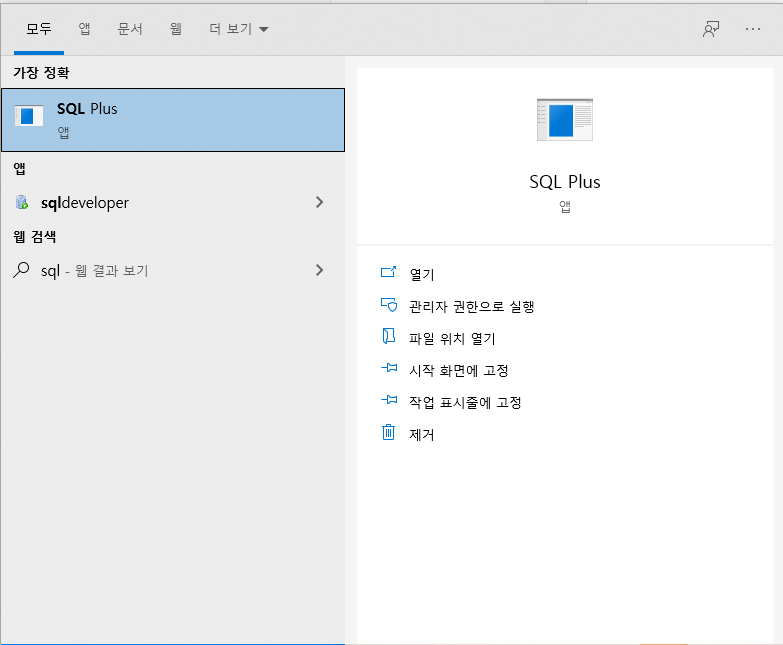Screen dimensions: 783x645
Task: Click pin icon beside 작업 표시줄에 고정
Action: click(x=389, y=400)
